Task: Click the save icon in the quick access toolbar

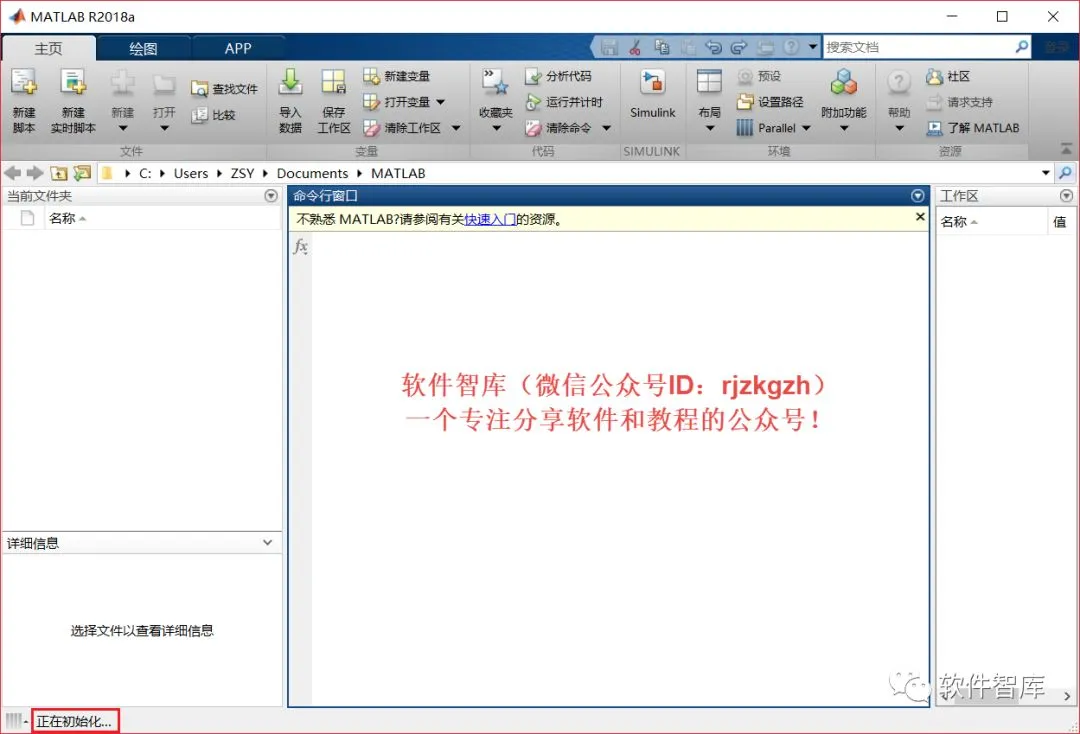Action: point(609,47)
